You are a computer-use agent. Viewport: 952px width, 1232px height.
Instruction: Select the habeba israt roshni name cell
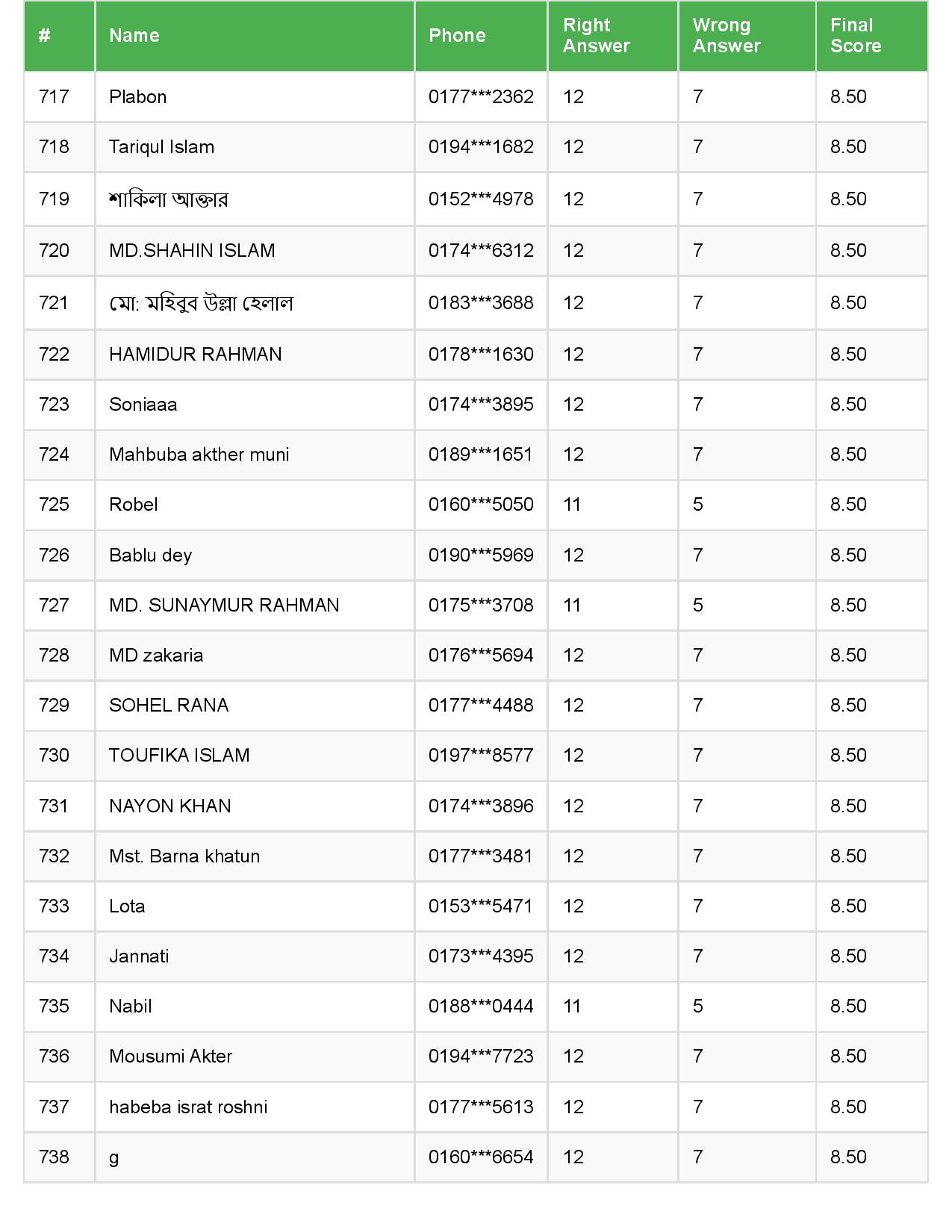(x=188, y=1107)
